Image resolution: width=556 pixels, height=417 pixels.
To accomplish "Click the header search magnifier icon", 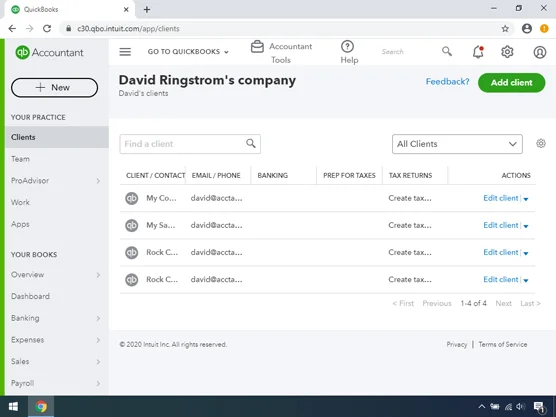I will pyautogui.click(x=447, y=51).
